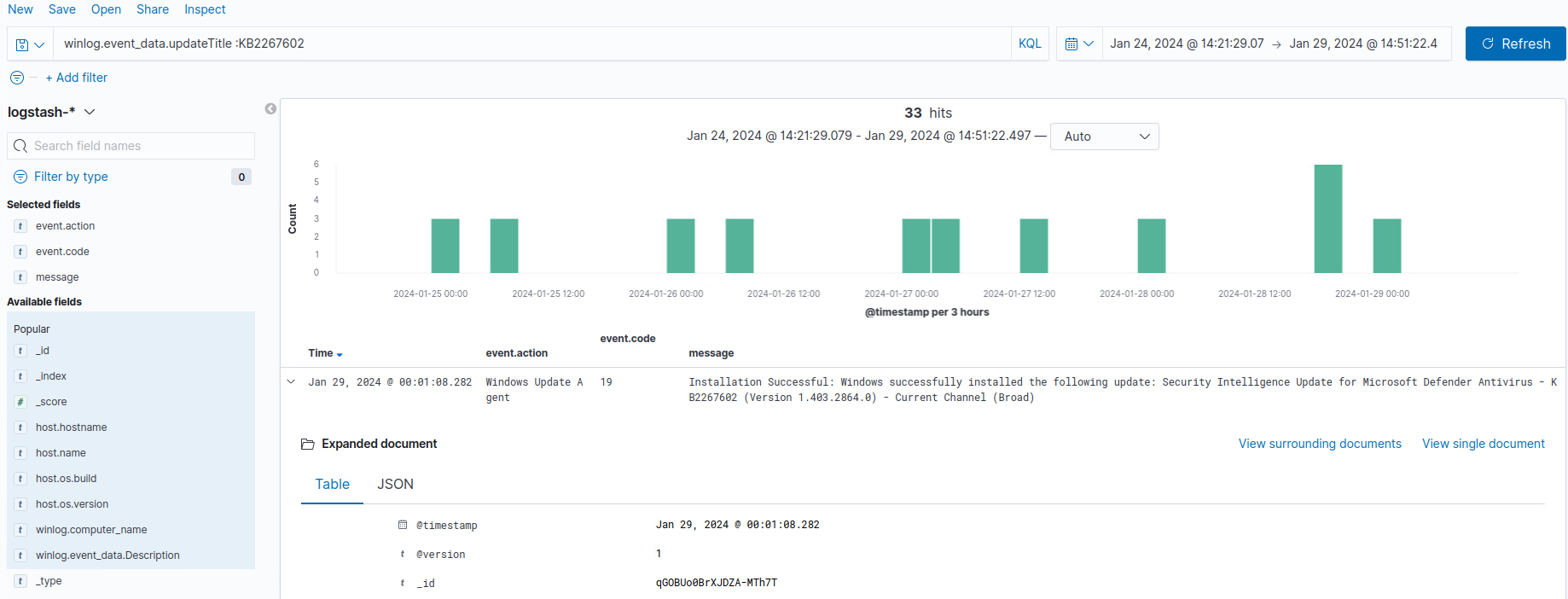Click the Refresh button
Screen dimensions: 1568x599
[1515, 44]
